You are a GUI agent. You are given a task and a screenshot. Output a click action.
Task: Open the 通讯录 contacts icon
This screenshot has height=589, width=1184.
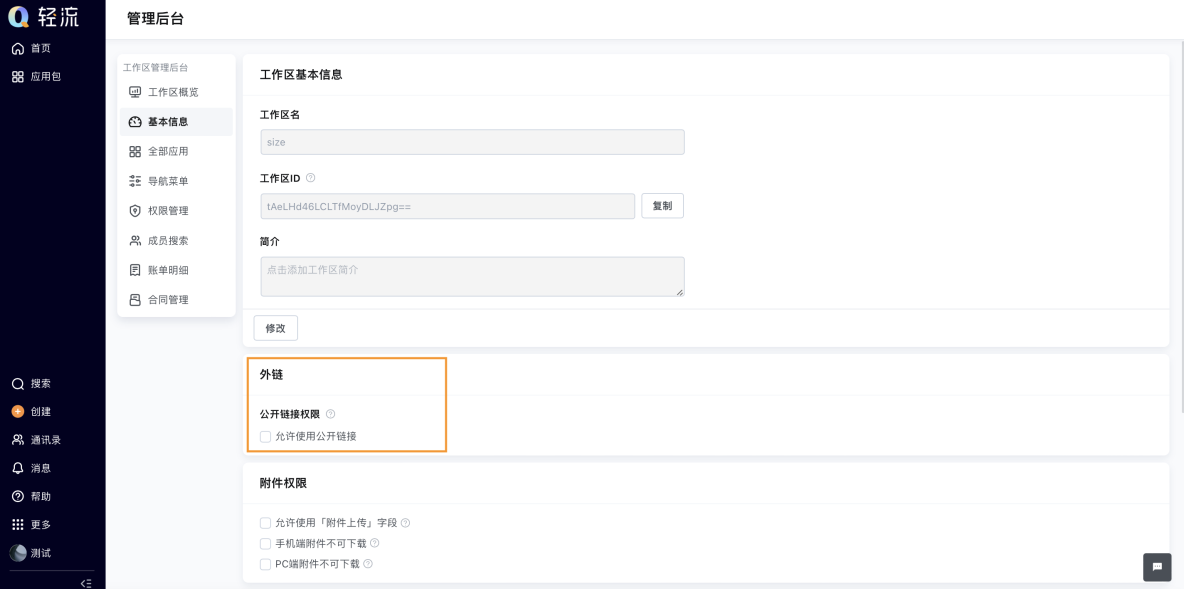point(18,439)
